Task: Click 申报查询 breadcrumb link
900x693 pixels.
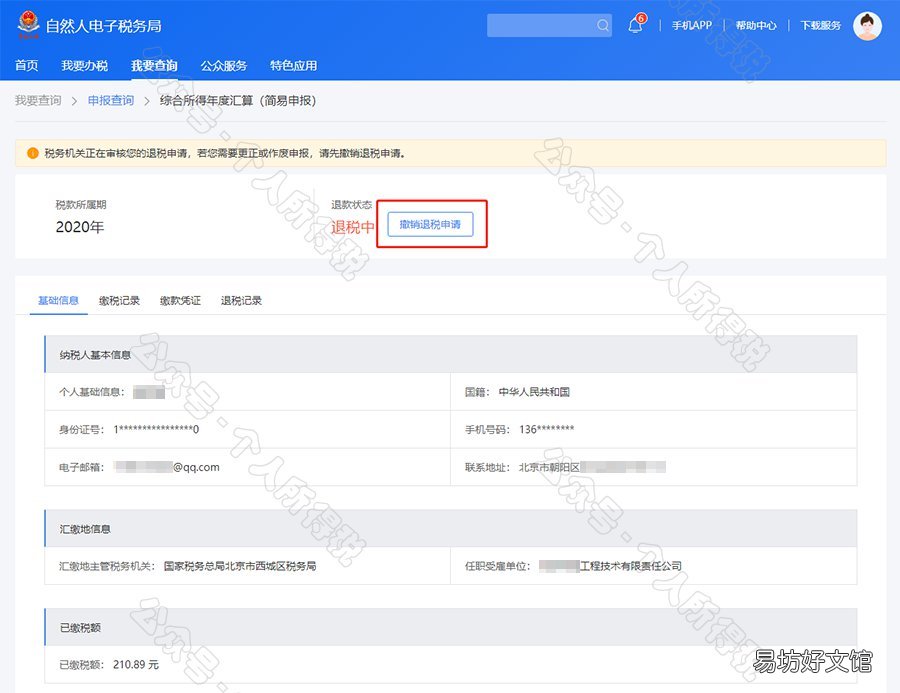Action: (111, 100)
